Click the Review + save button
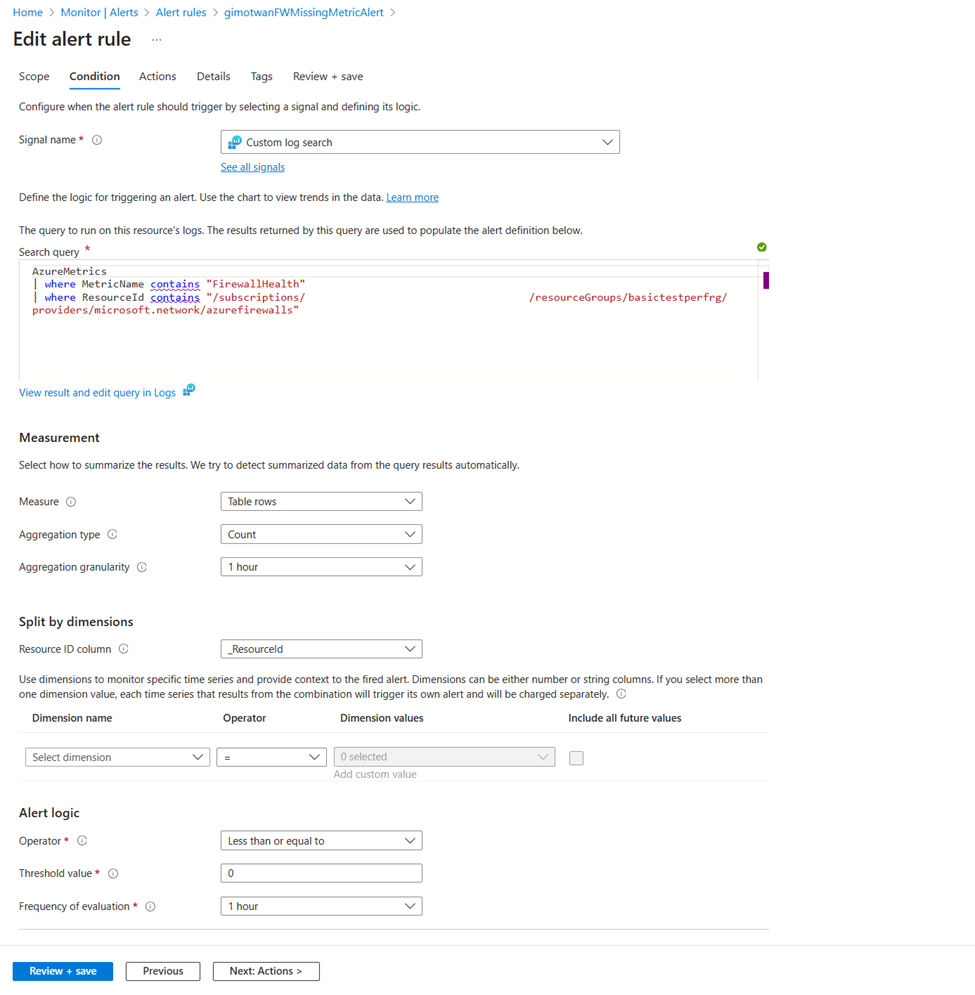Image resolution: width=975 pixels, height=995 pixels. 62,970
